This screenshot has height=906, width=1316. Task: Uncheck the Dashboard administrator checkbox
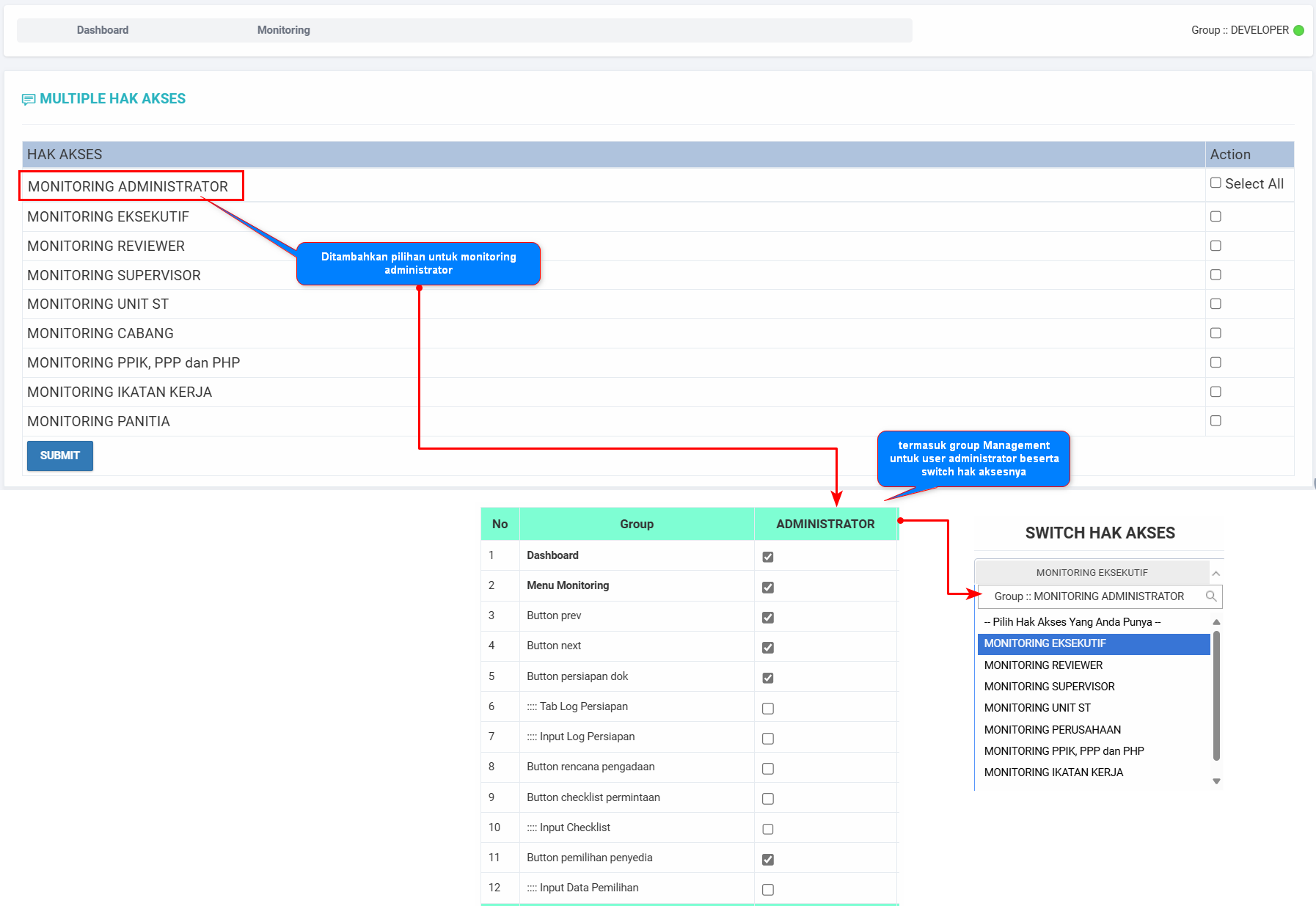click(767, 557)
